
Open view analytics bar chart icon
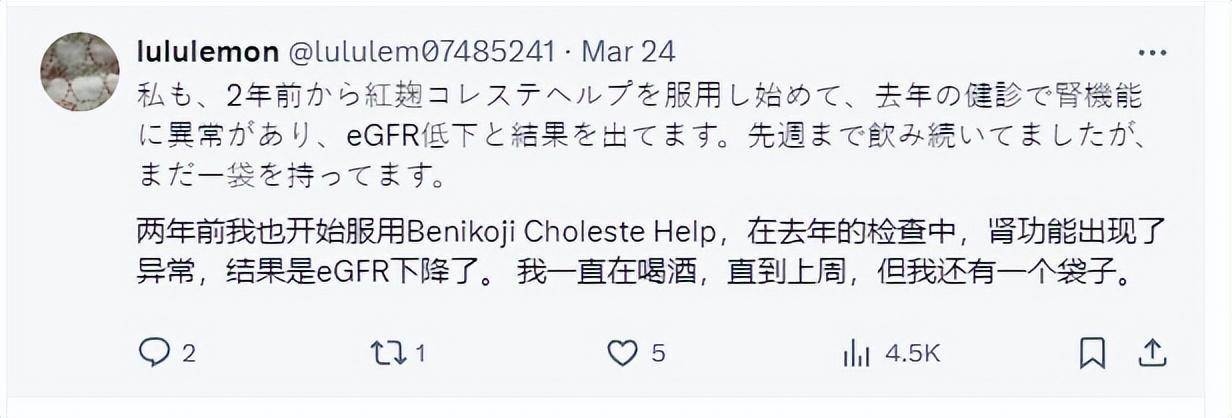point(857,352)
